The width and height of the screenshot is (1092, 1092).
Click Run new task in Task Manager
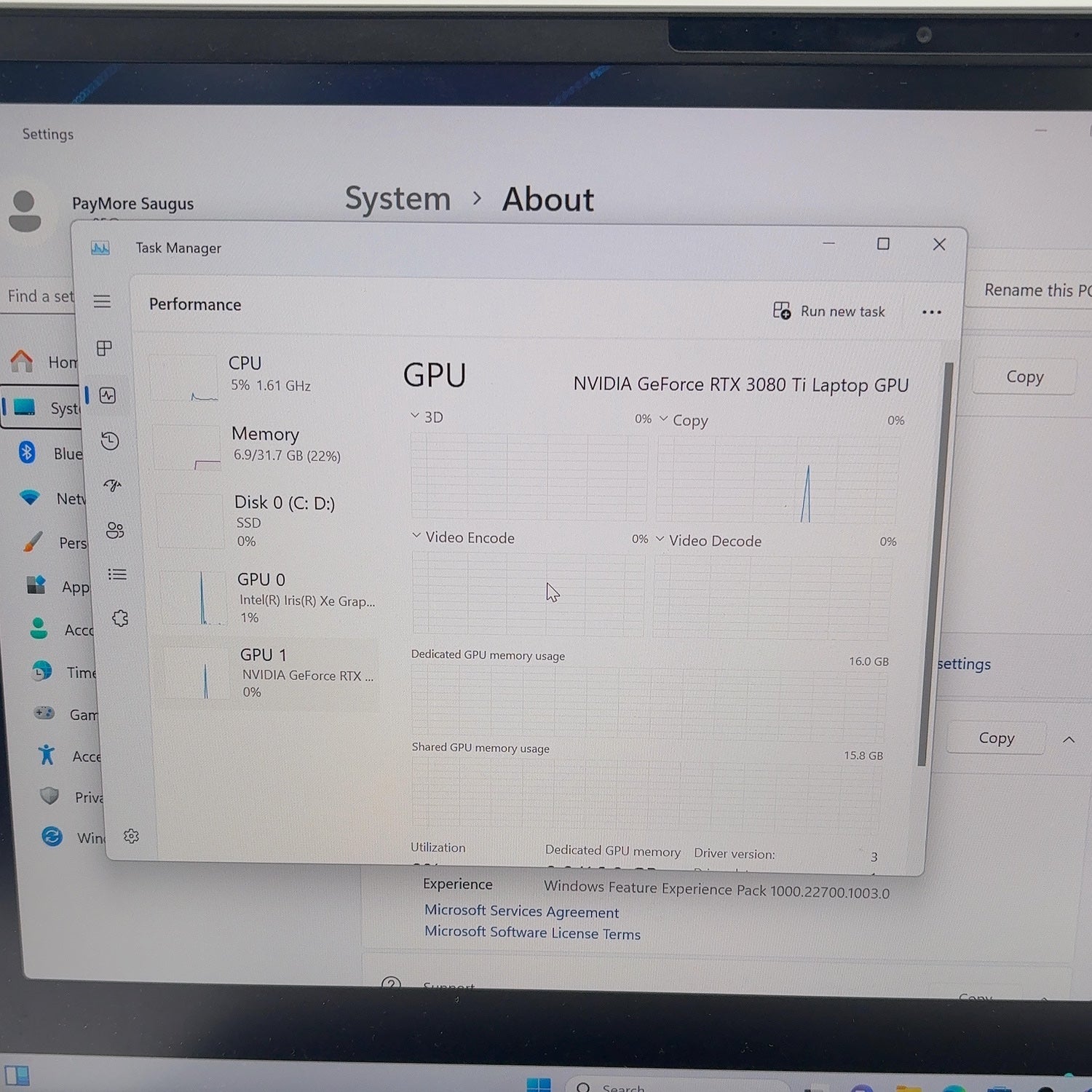828,311
